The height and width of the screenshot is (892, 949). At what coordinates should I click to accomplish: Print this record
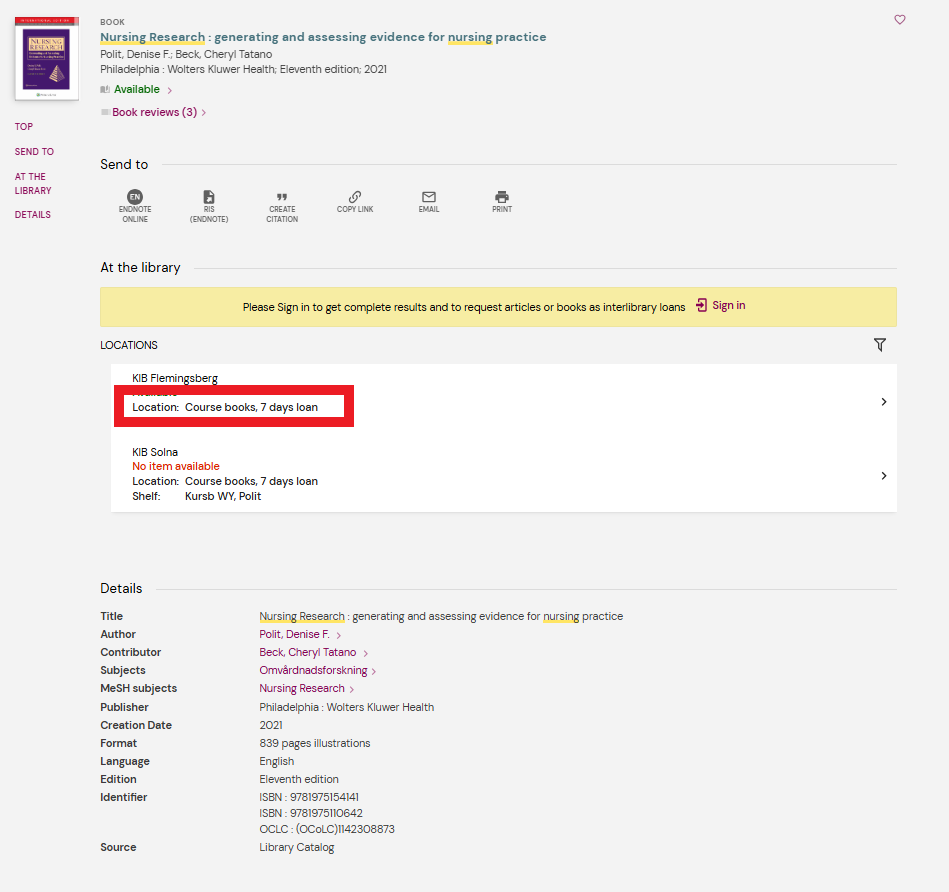tap(502, 202)
